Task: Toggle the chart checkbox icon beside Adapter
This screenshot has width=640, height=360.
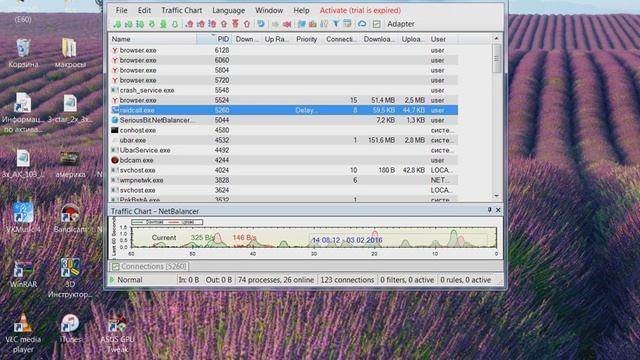Action: click(377, 24)
